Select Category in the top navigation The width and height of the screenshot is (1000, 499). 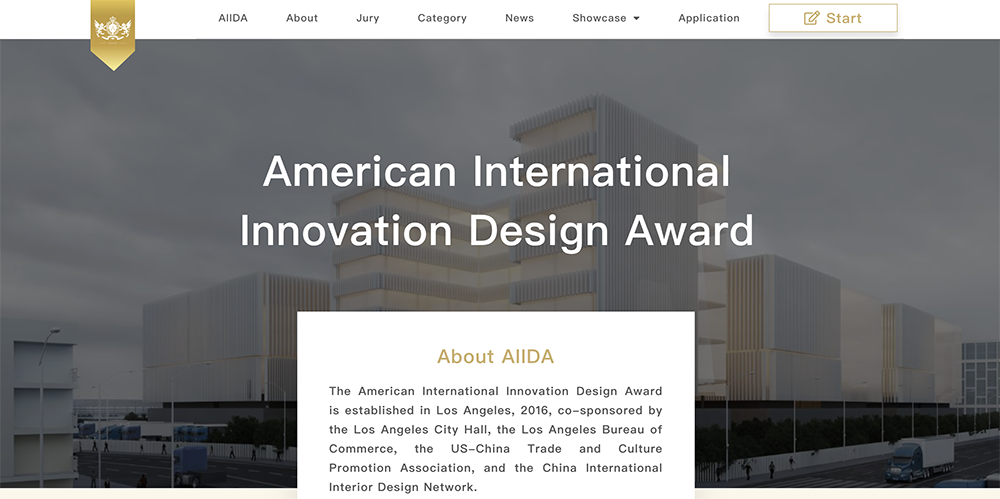tap(442, 18)
